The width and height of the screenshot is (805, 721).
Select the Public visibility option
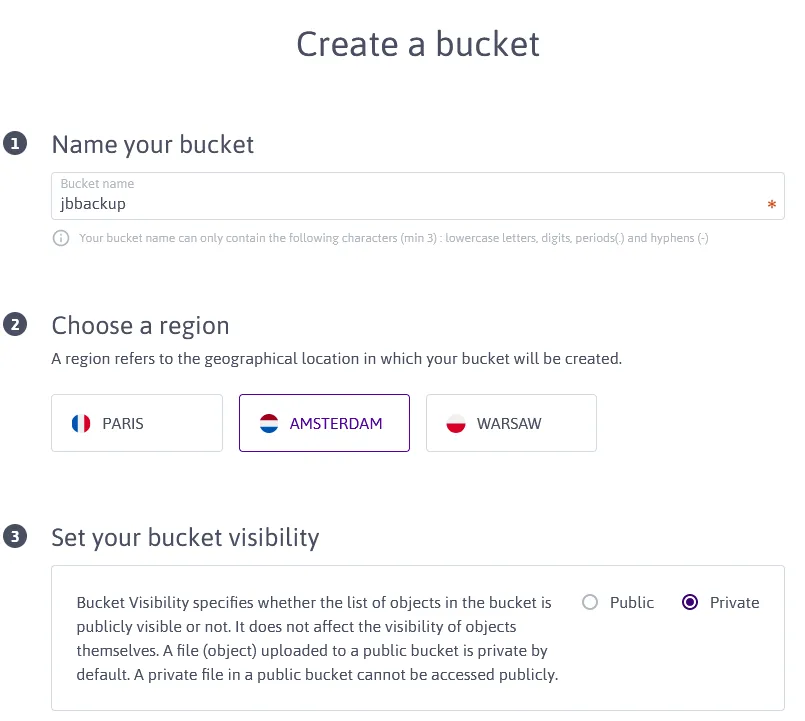coord(590,602)
